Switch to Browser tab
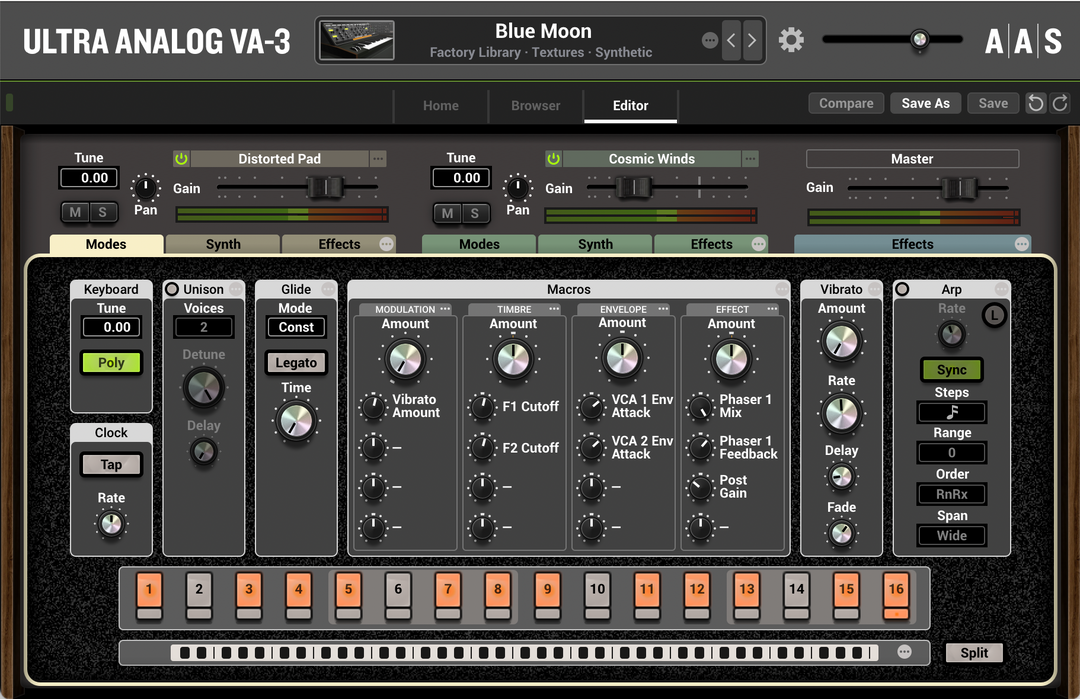This screenshot has width=1080, height=699. coord(536,105)
